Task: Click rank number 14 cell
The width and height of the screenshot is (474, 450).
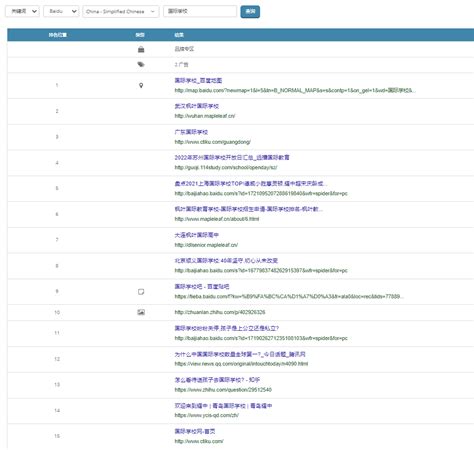Action: 57,410
